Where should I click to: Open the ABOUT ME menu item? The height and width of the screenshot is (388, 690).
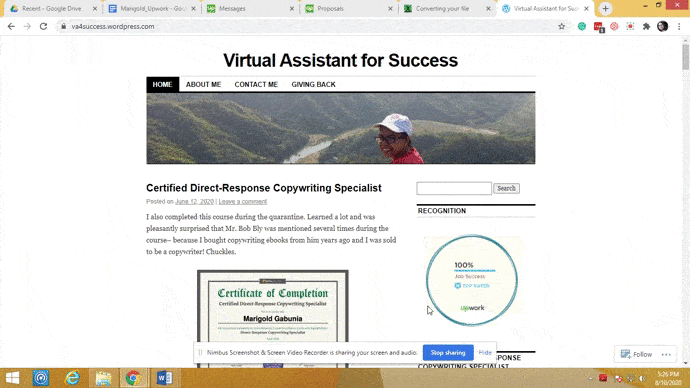point(203,84)
